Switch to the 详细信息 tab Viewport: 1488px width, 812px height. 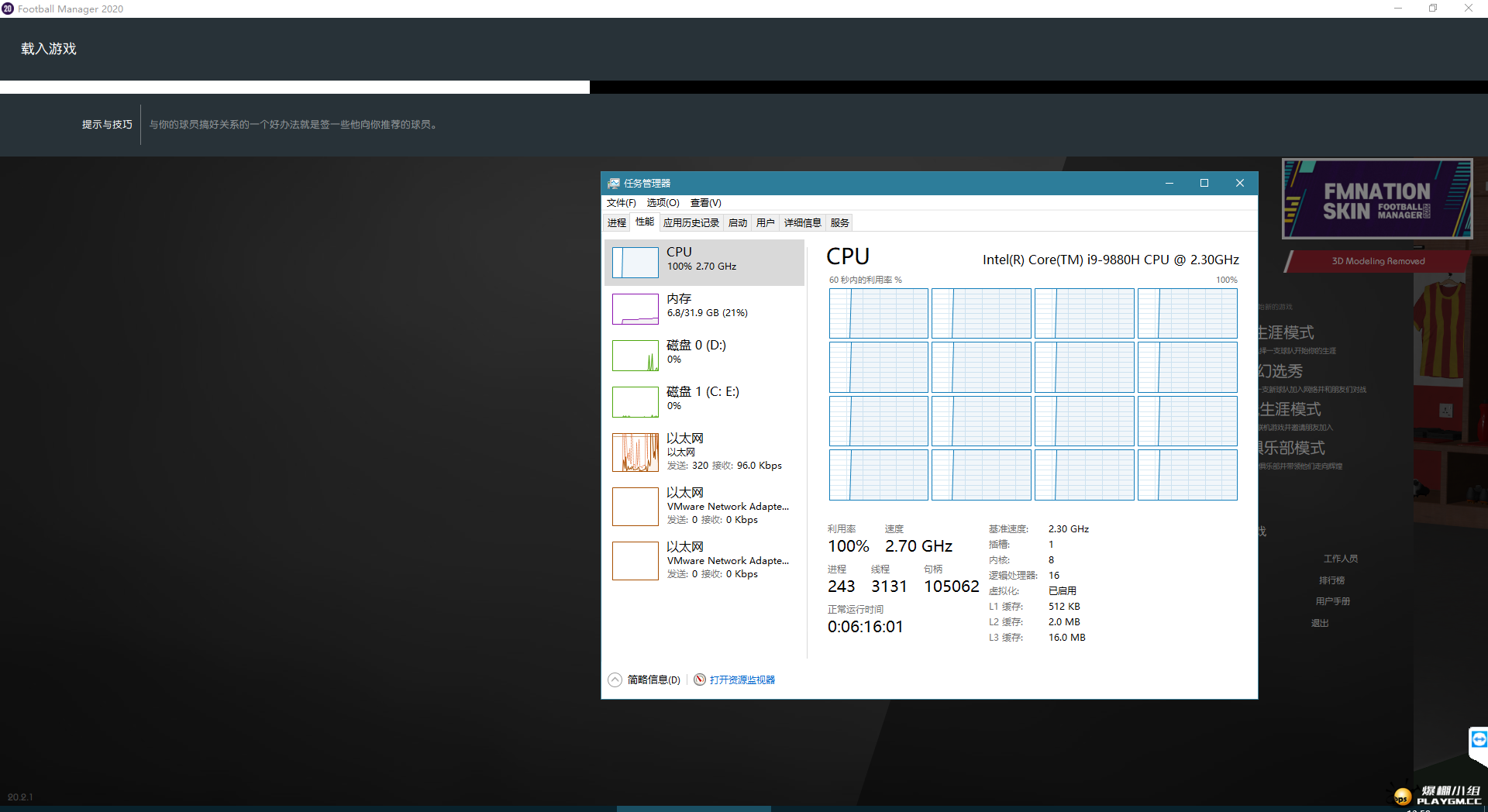[x=802, y=223]
